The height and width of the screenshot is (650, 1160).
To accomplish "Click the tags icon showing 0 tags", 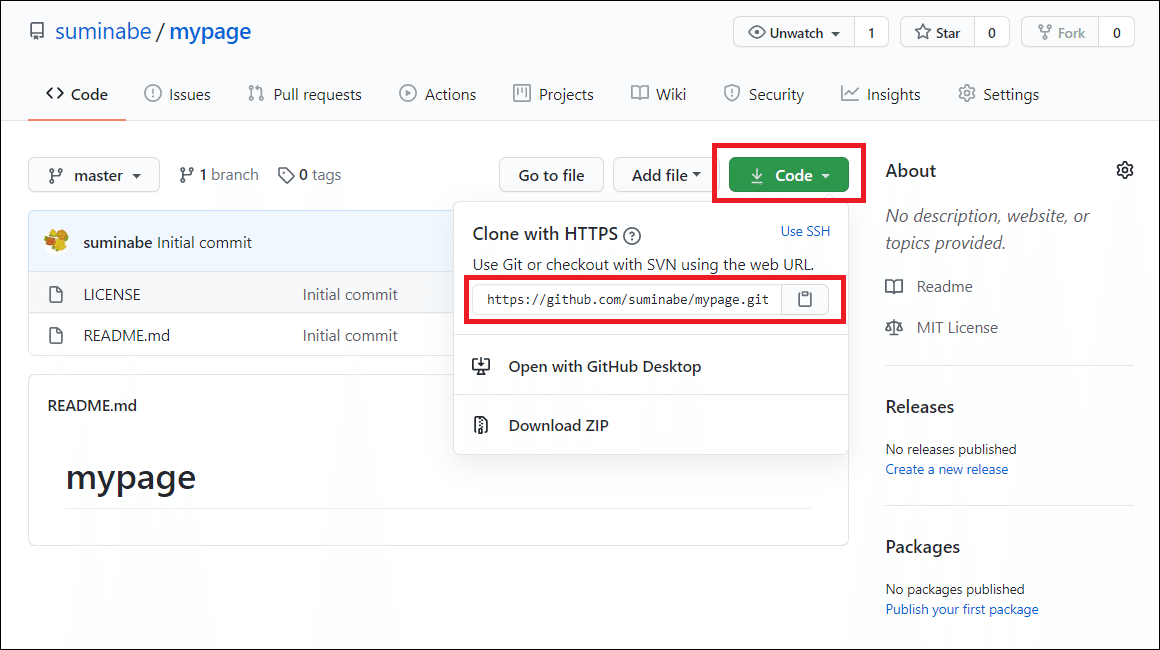I will pos(287,175).
